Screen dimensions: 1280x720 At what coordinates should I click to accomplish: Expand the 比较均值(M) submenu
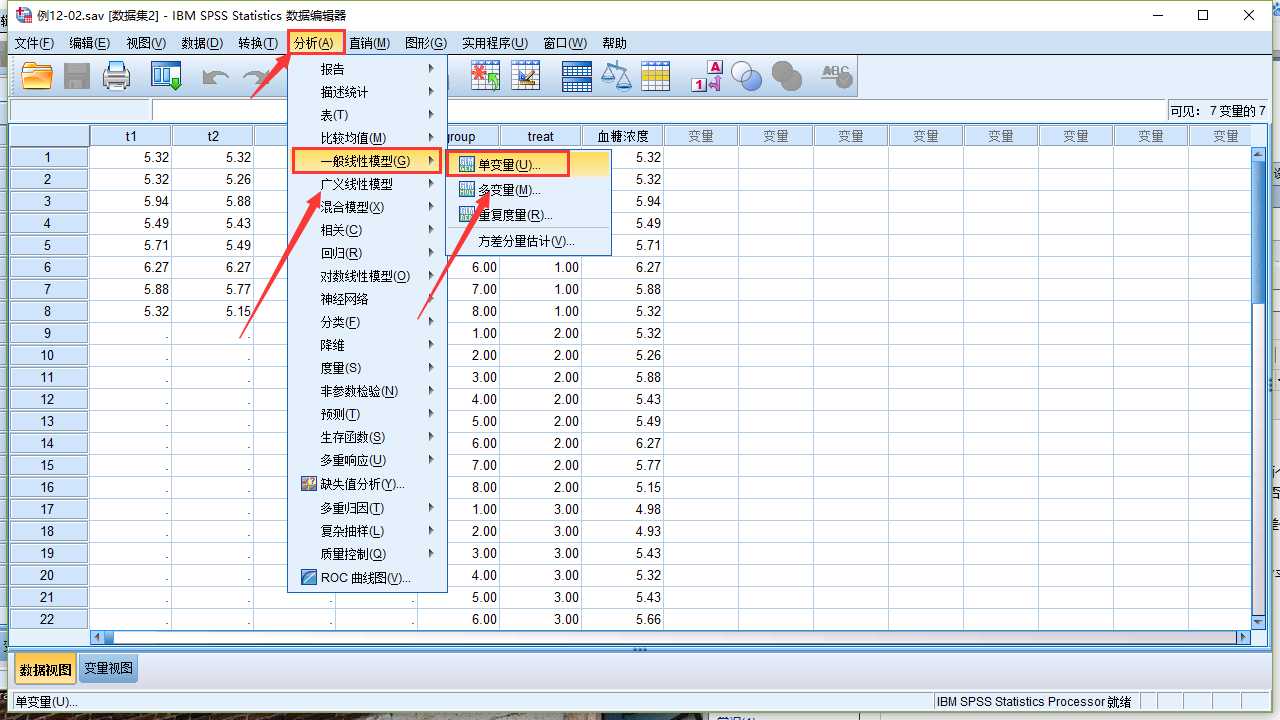click(367, 138)
